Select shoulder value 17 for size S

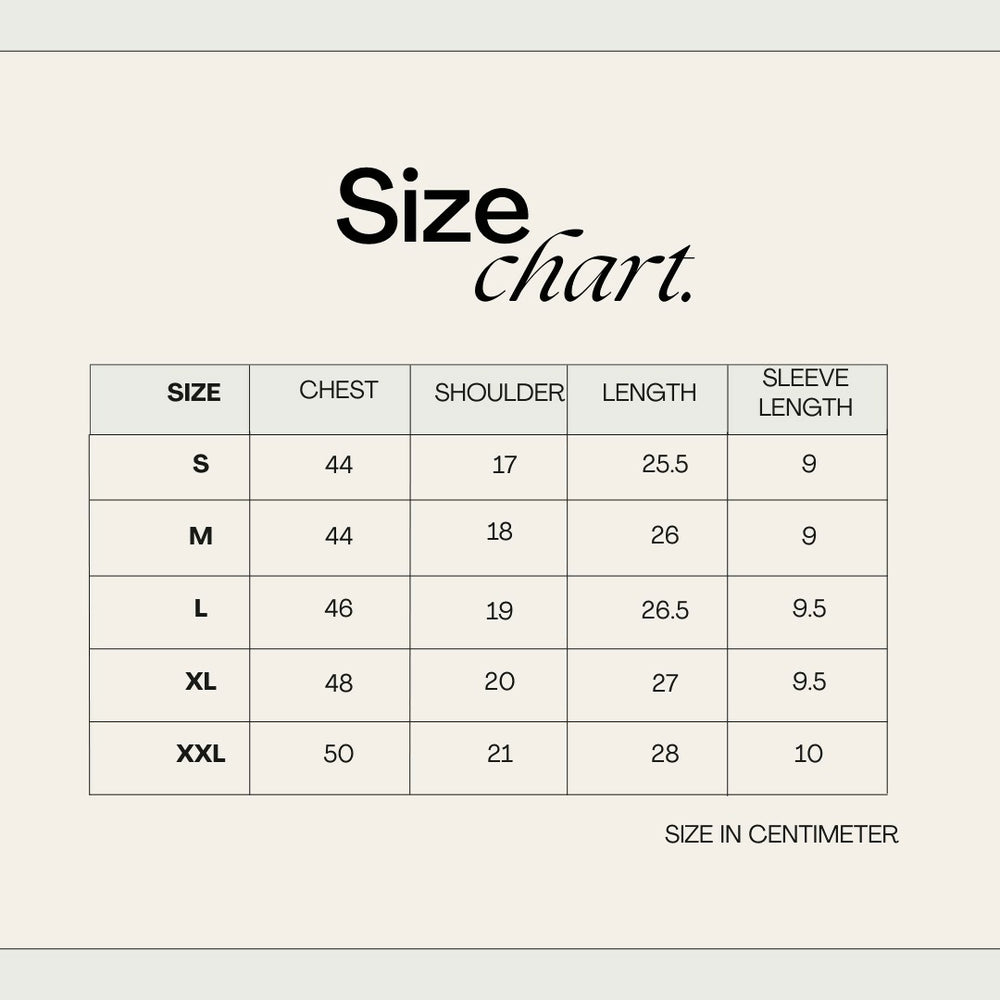point(505,465)
